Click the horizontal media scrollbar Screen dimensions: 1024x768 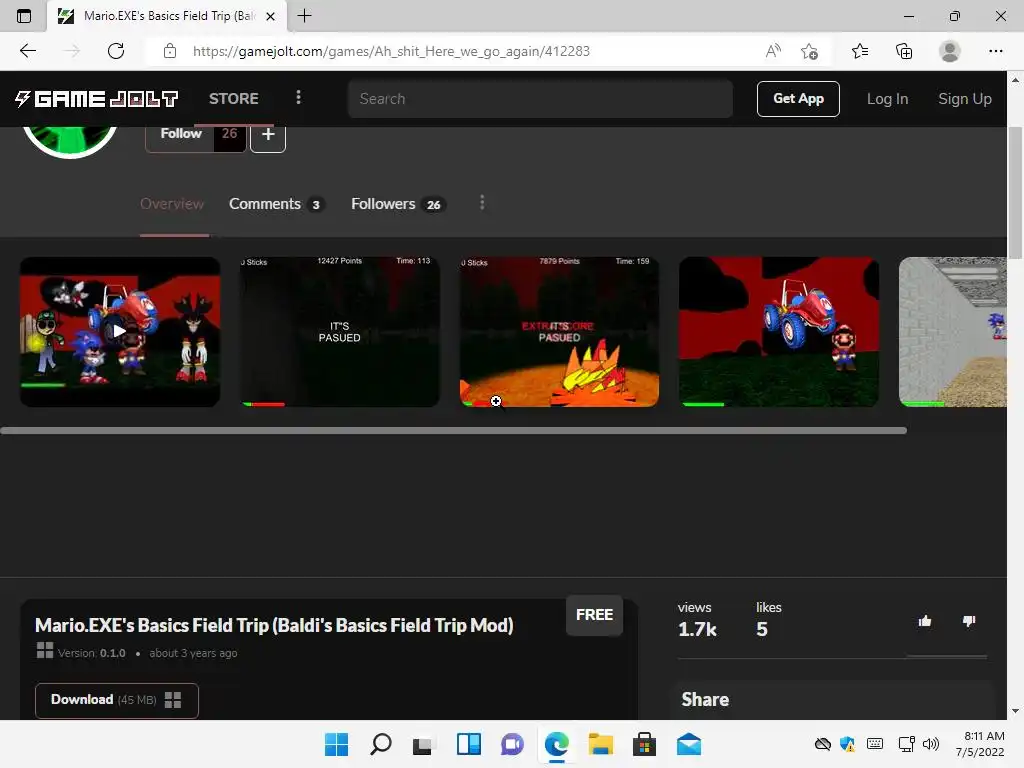click(453, 430)
